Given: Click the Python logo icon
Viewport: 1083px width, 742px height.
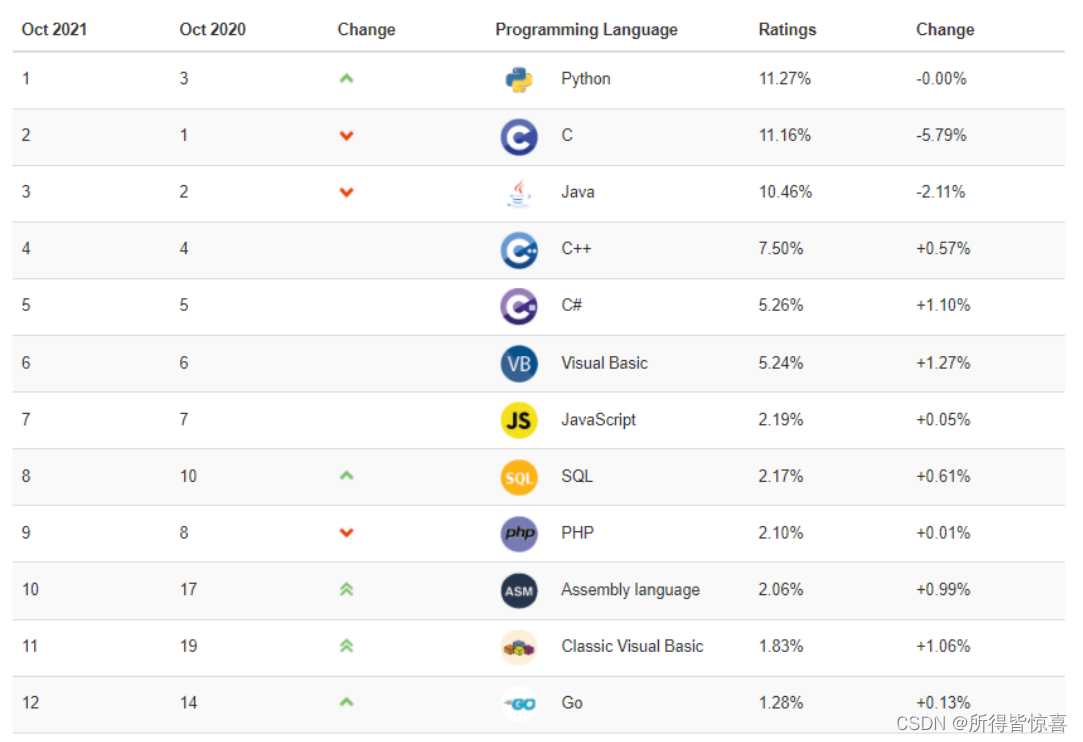Looking at the screenshot, I should click(x=519, y=80).
